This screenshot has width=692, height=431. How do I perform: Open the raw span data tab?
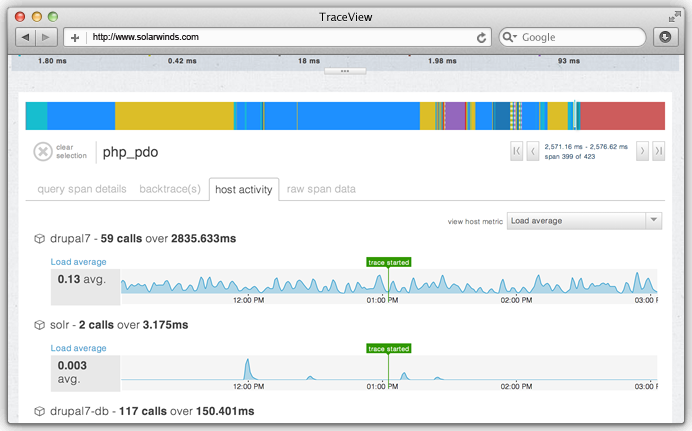point(321,189)
